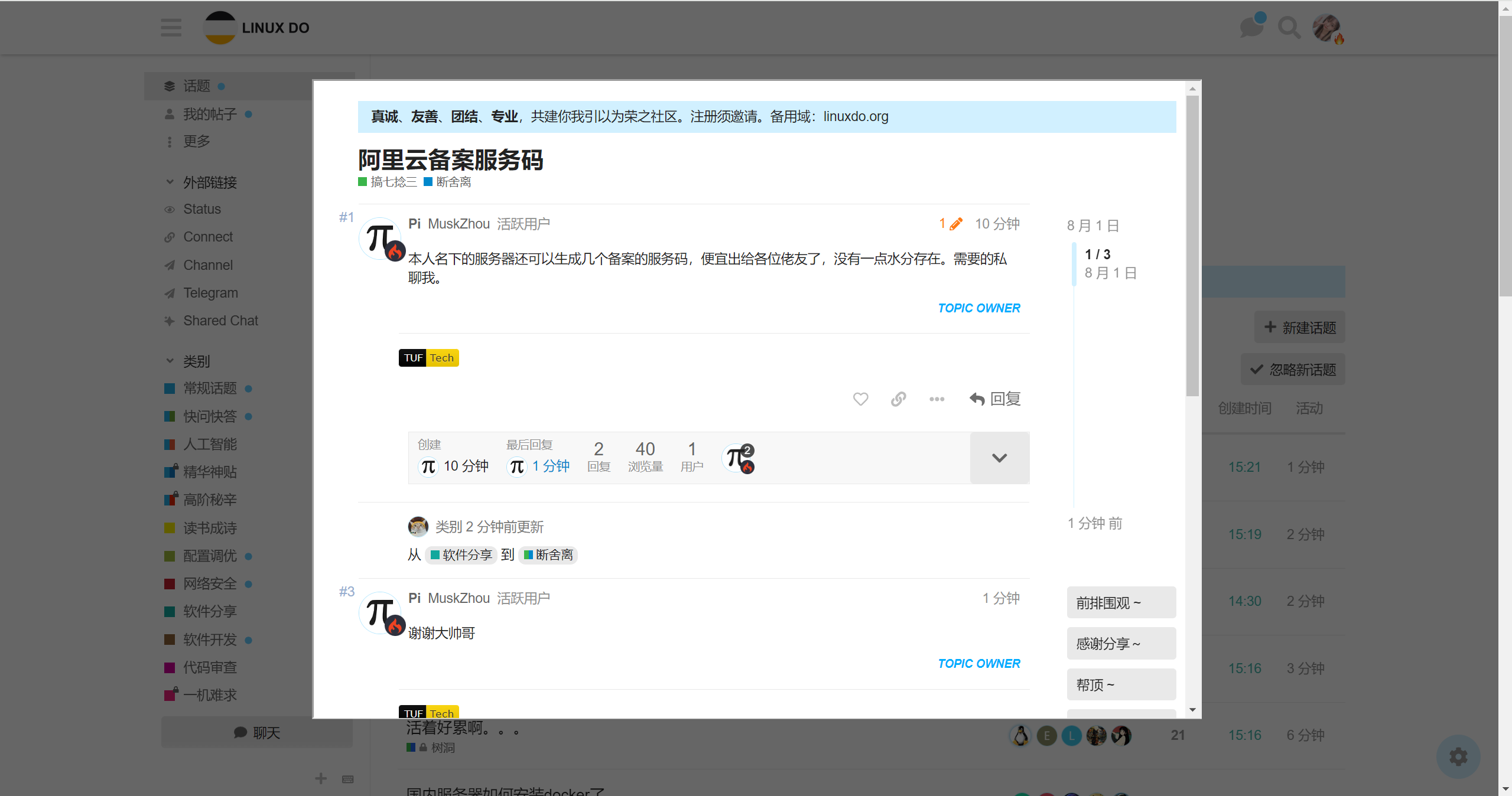This screenshot has height=796, width=1512.
Task: Open the search magnifier icon
Action: coord(1289,28)
